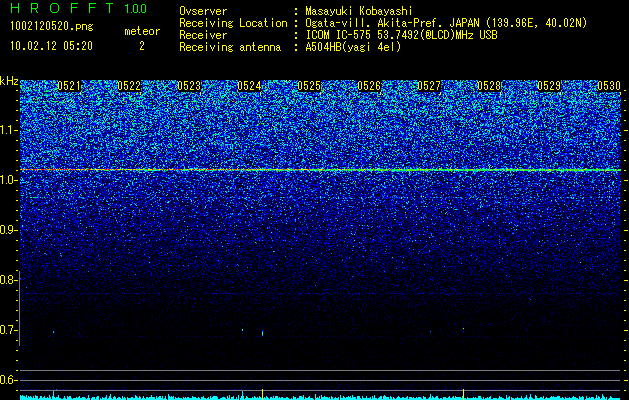Click the 0522 time marker
The height and width of the screenshot is (400, 629).
pos(129,86)
